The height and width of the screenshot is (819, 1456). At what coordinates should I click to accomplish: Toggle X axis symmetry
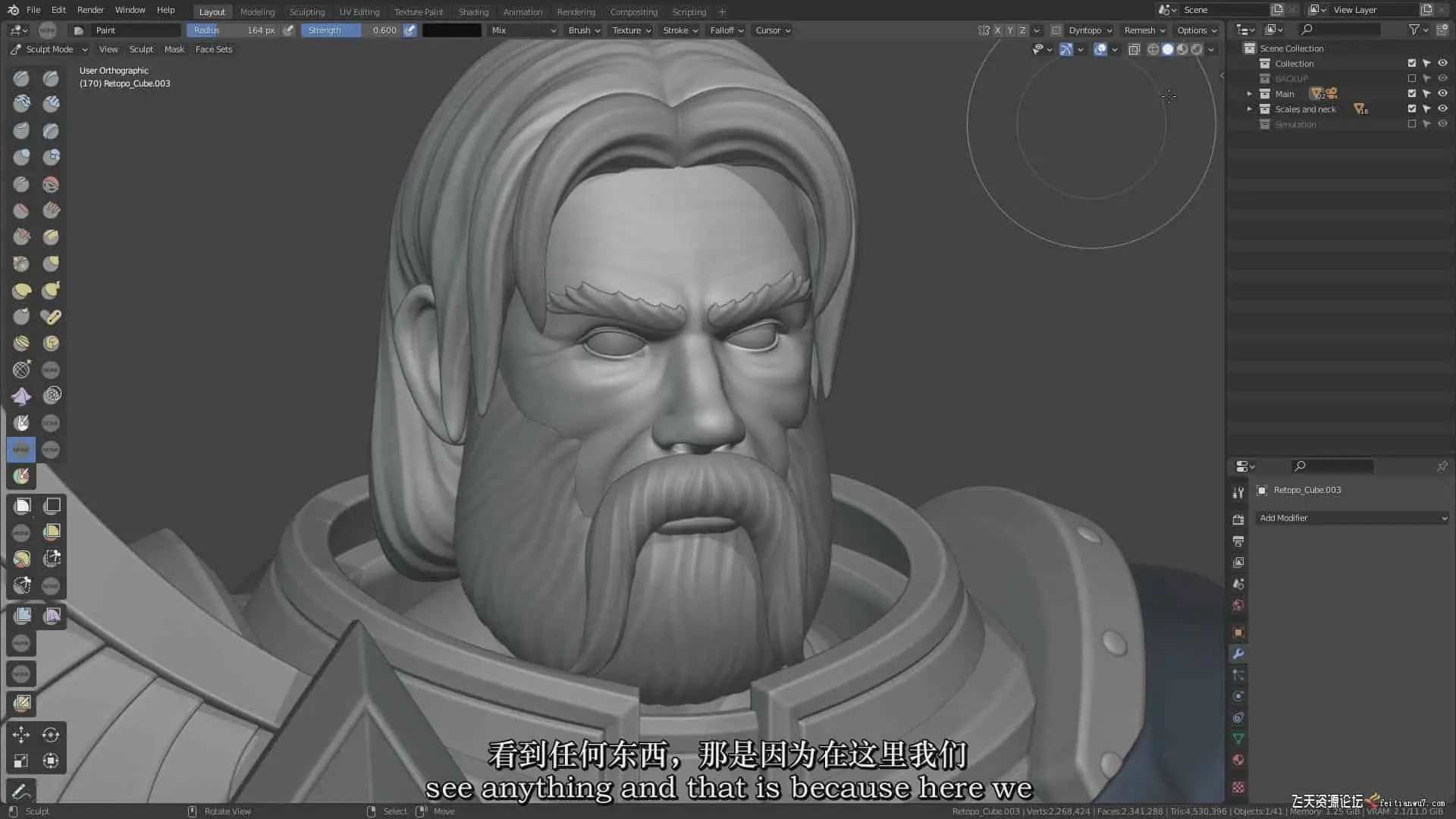pos(998,30)
